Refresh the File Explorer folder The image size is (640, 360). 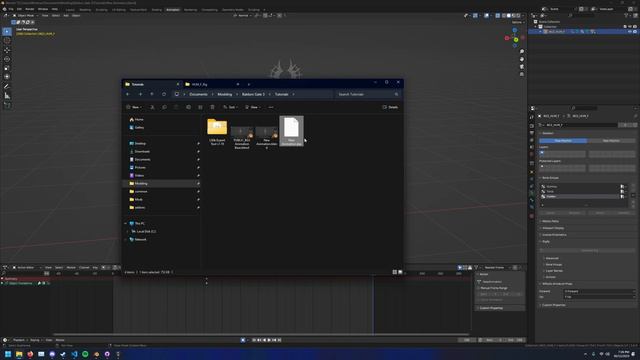tap(164, 94)
